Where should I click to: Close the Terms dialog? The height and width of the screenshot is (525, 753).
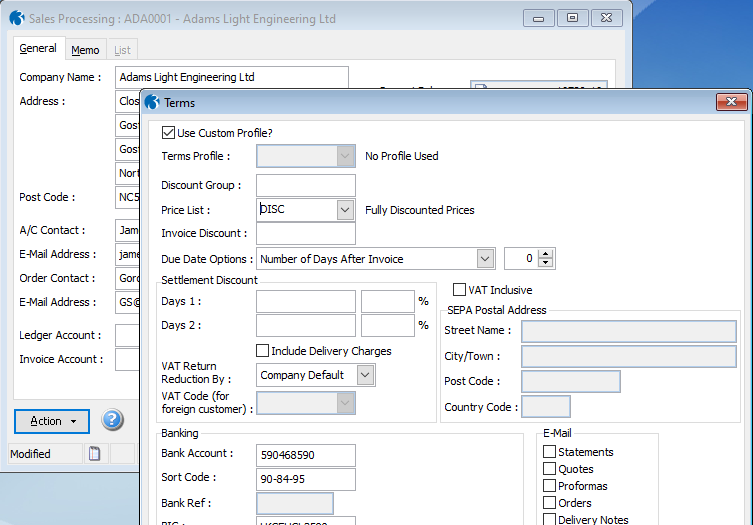tap(732, 102)
